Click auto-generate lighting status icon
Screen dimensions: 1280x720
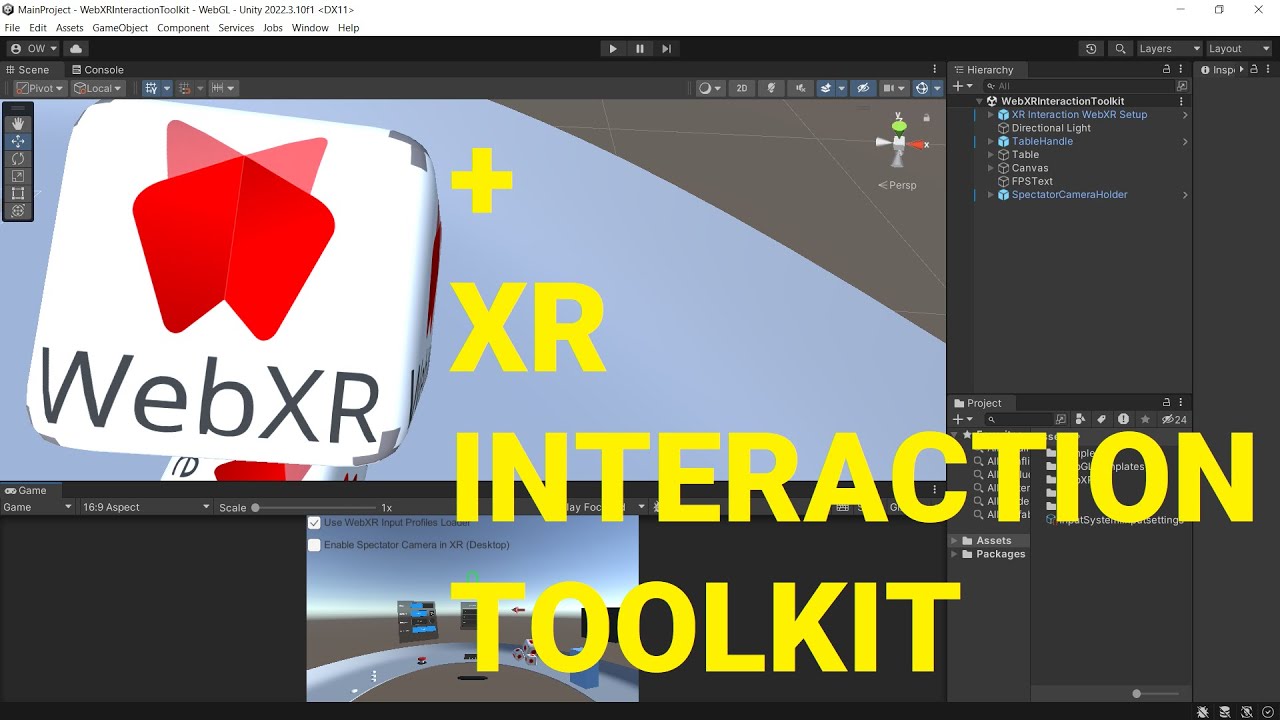[x=1246, y=712]
